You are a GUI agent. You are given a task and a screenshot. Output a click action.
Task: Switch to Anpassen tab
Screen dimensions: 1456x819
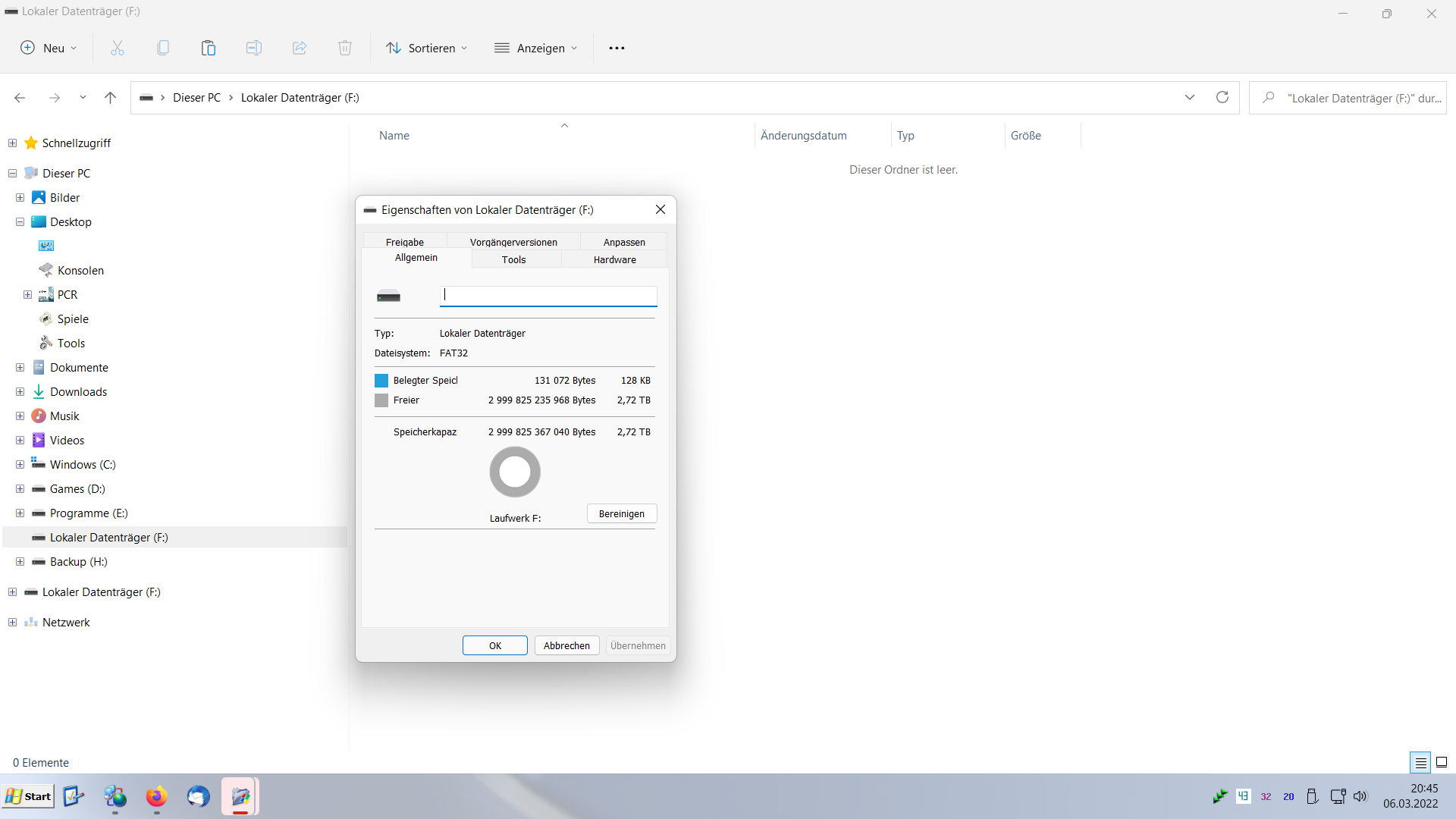624,242
